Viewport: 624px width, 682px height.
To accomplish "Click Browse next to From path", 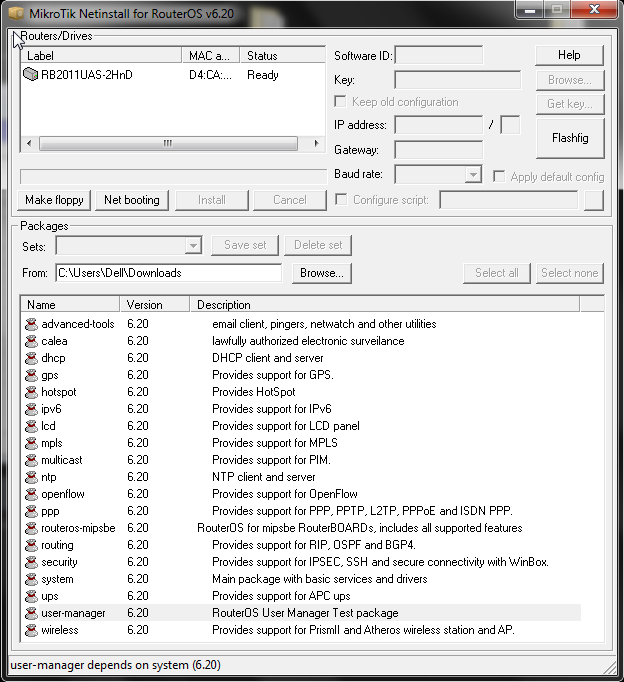I will [x=322, y=273].
